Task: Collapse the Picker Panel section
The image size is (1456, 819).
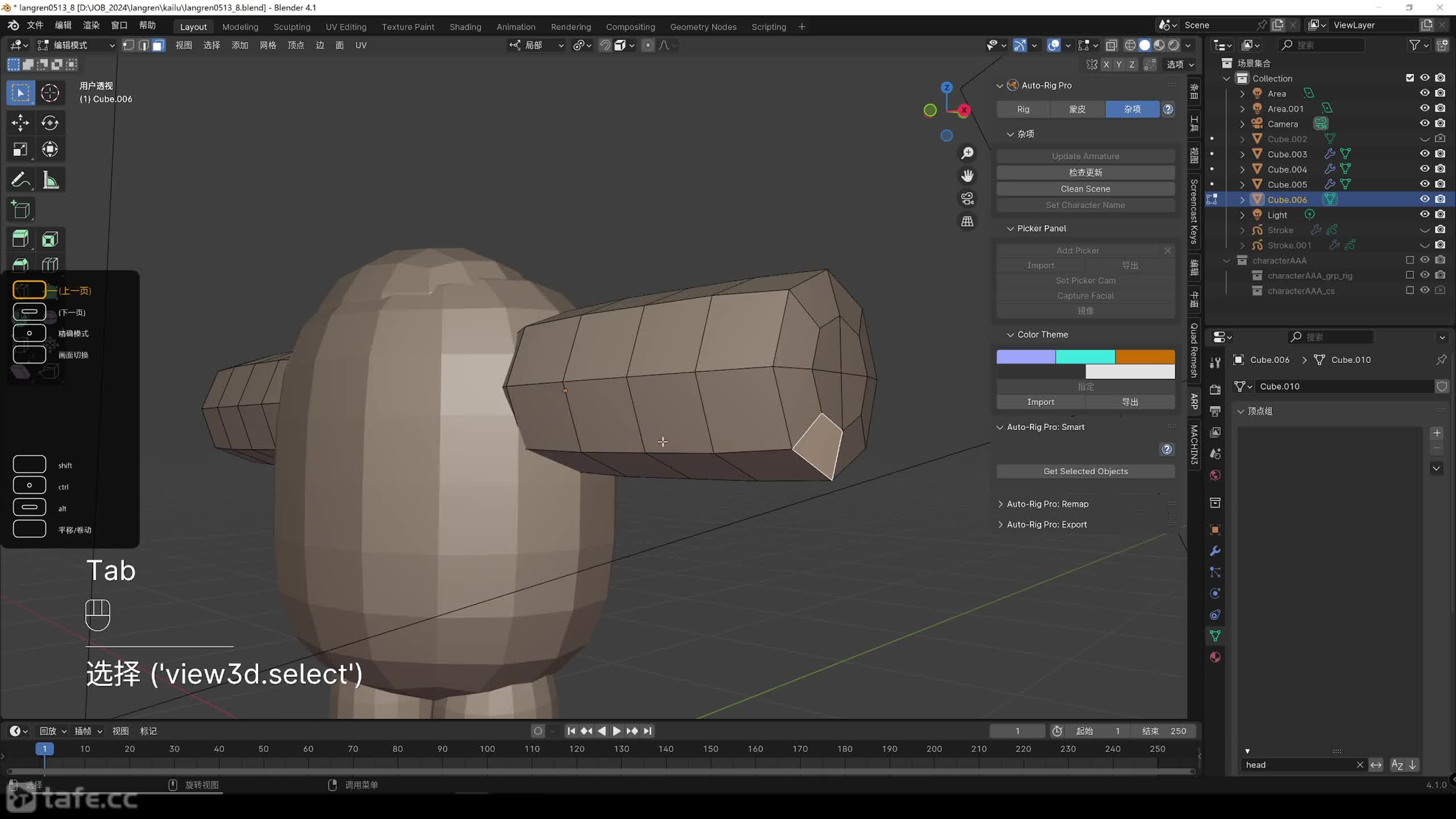Action: pos(1010,229)
